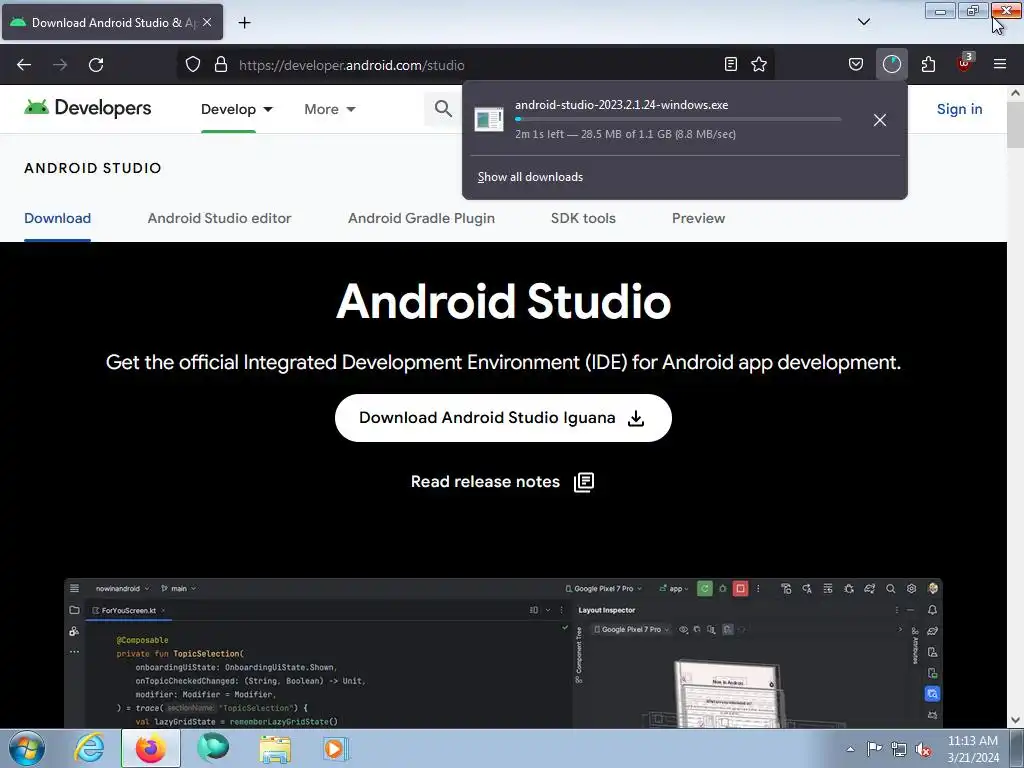Close the Download Android Studio tab
Image resolution: width=1024 pixels, height=768 pixels.
click(x=207, y=22)
